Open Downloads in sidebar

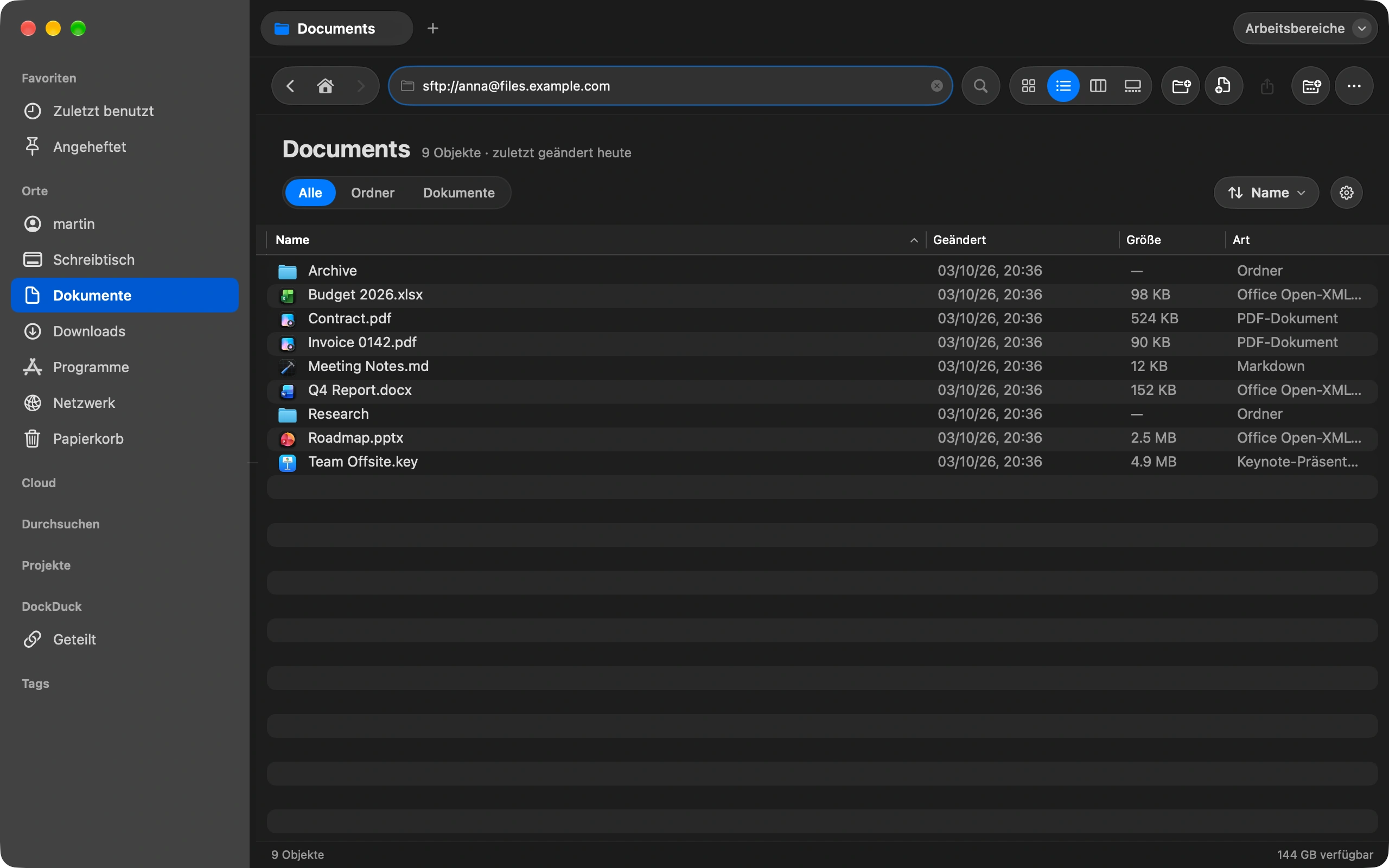125,331
